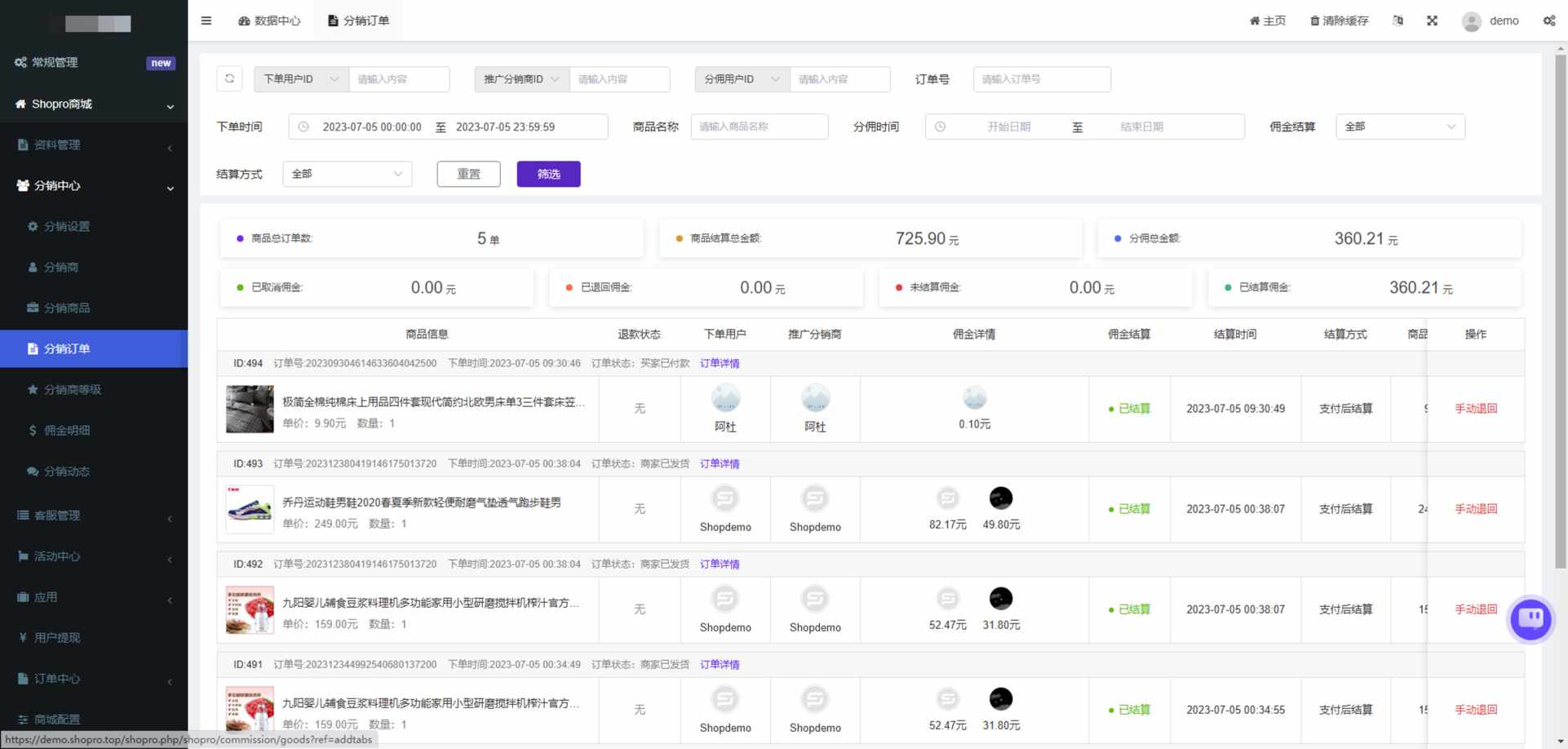Click the clock icon in 下单时间 field

[x=303, y=126]
